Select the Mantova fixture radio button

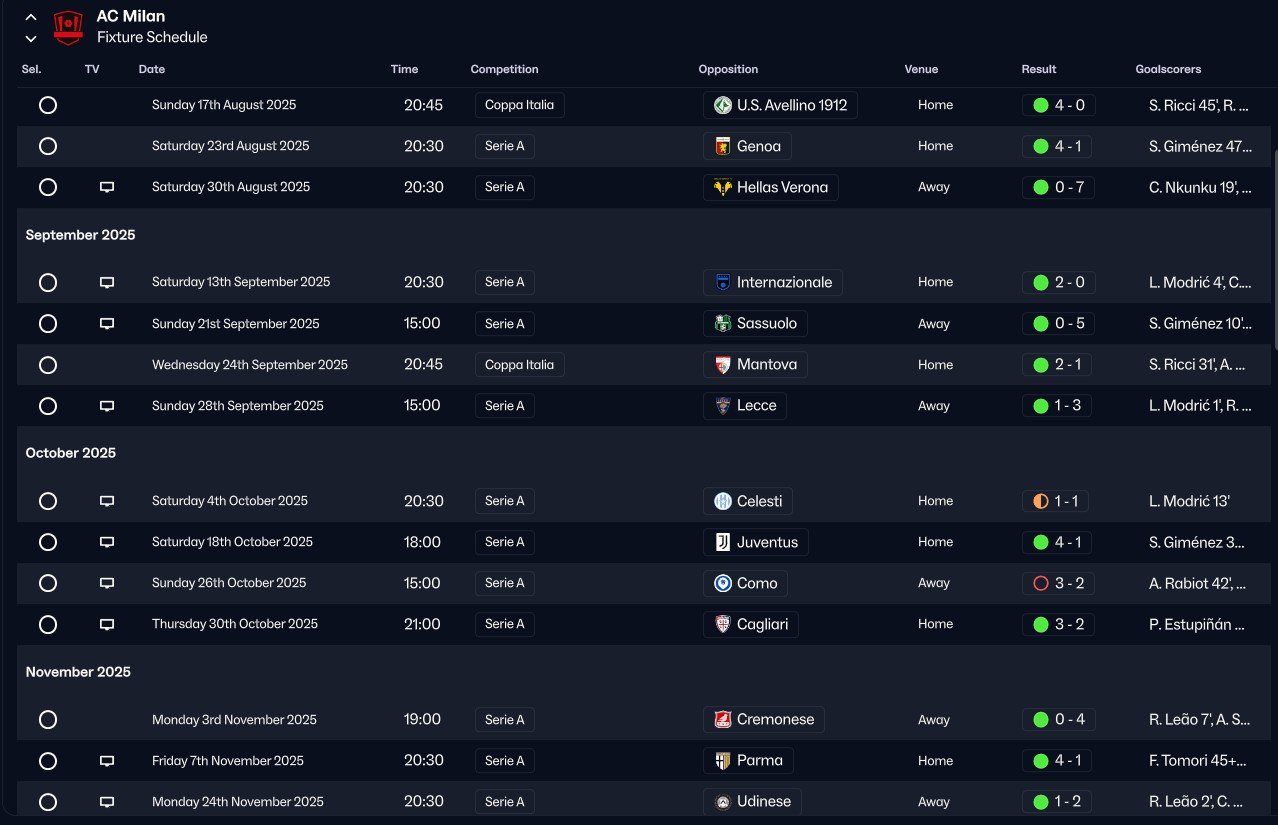coord(48,365)
